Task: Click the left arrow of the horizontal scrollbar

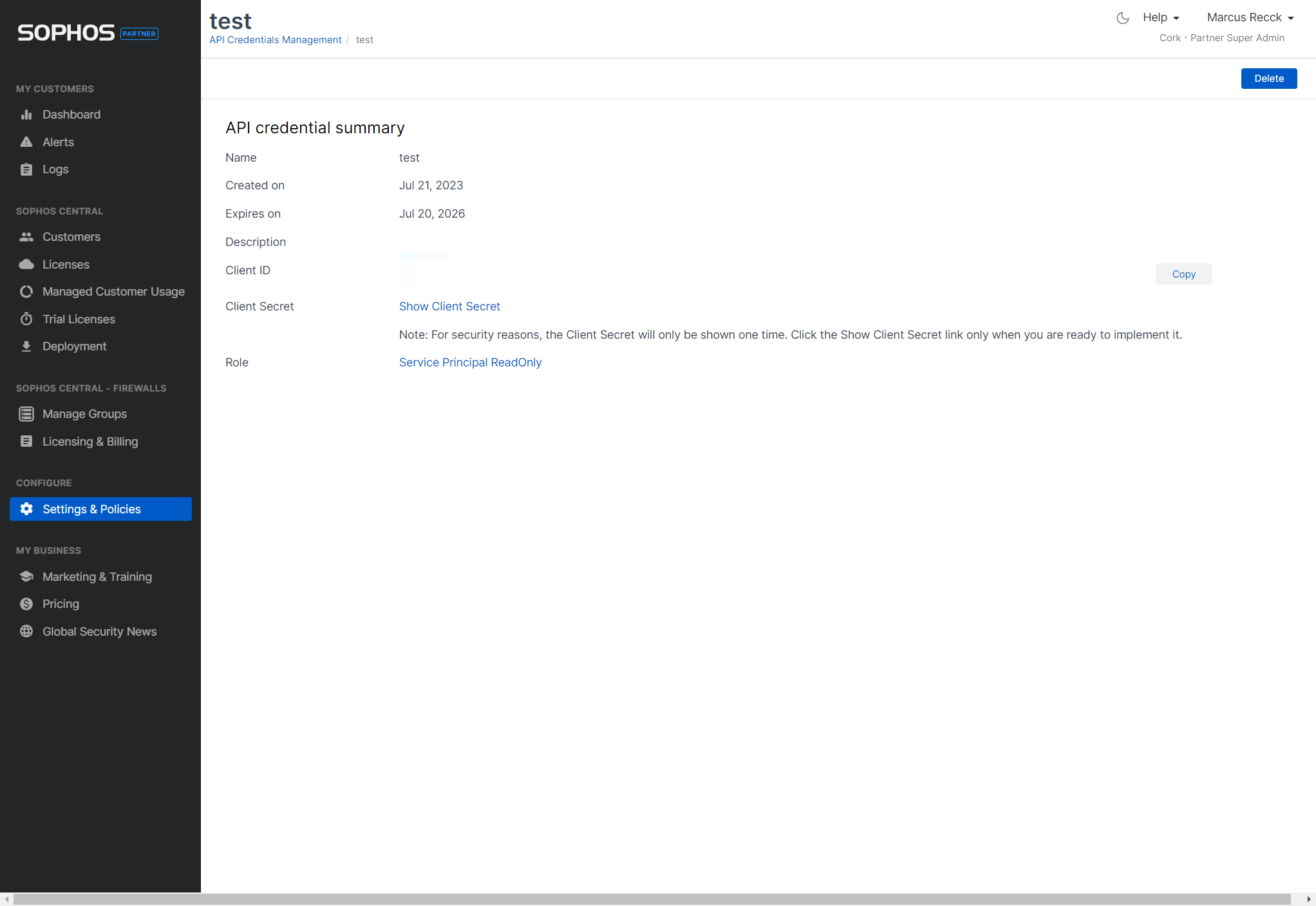Action: point(7,899)
